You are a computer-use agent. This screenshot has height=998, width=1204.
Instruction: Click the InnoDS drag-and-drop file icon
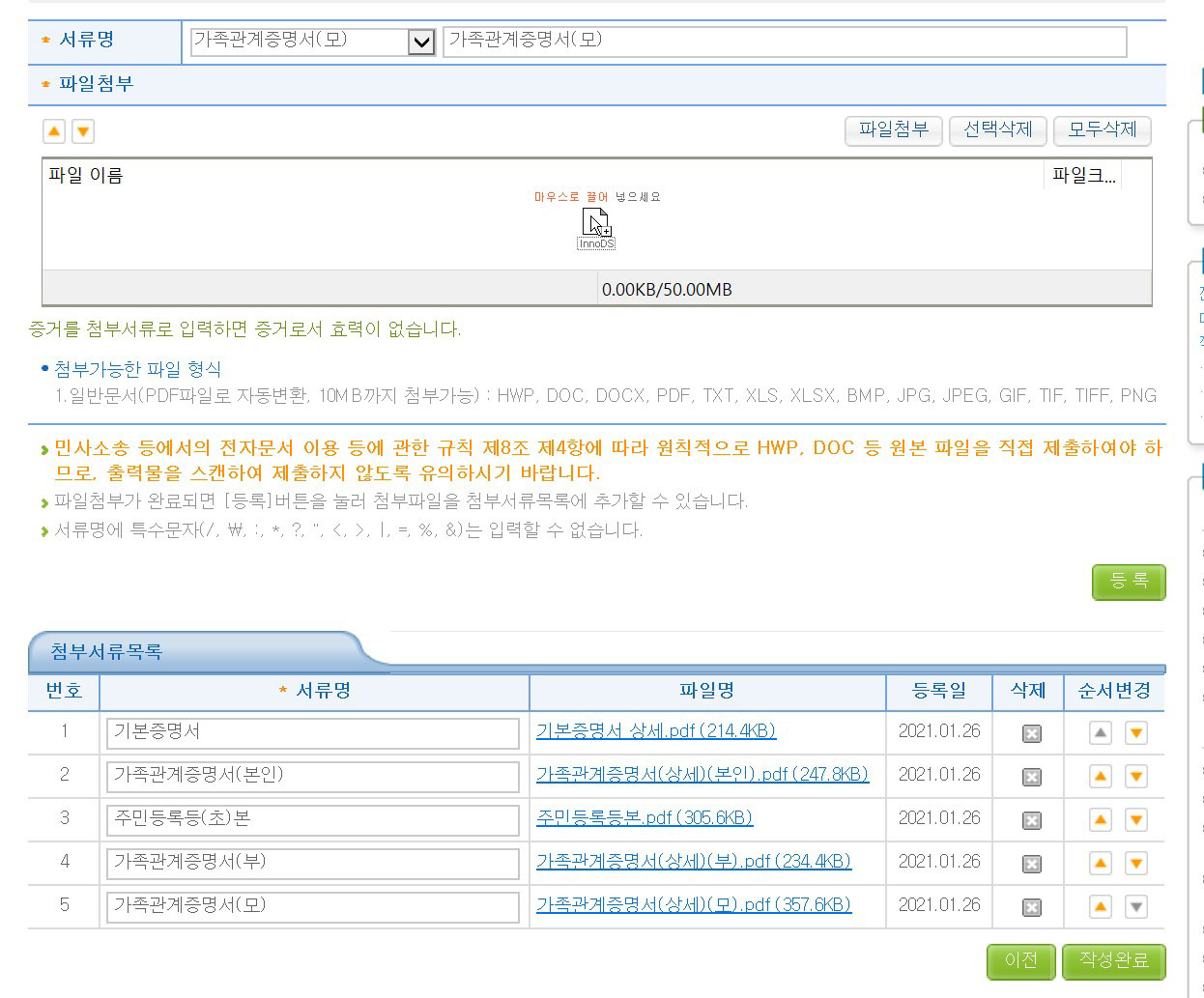click(x=596, y=229)
